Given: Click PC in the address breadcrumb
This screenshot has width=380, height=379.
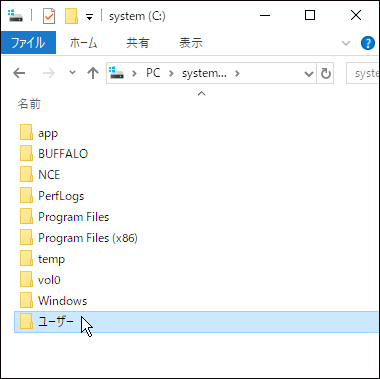Looking at the screenshot, I should point(153,73).
